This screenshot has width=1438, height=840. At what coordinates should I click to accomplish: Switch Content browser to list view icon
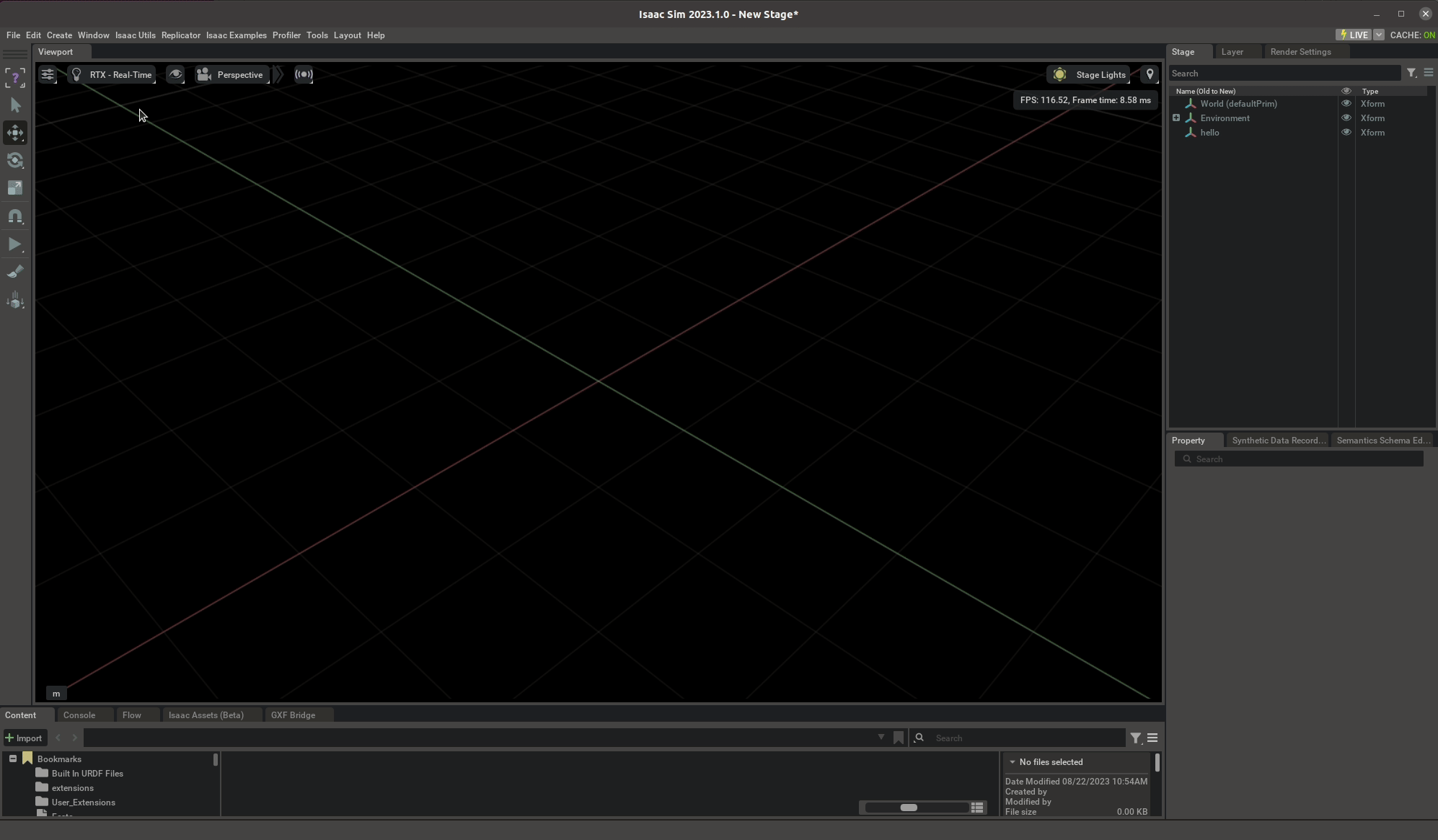coord(977,808)
